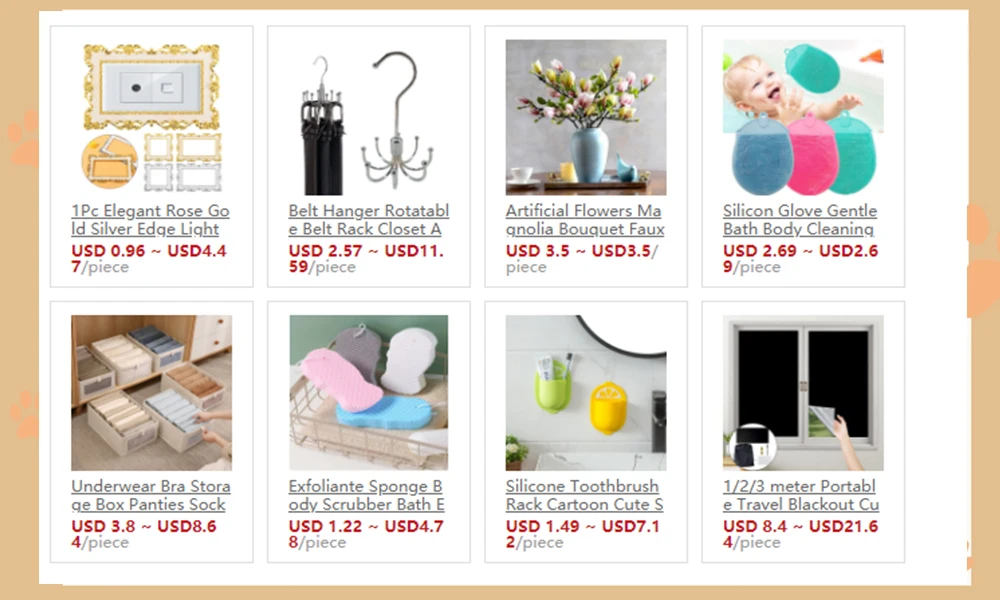Open 'Underwear Bra Storage Box Panties Sock' link
The image size is (1000, 600).
[151, 495]
